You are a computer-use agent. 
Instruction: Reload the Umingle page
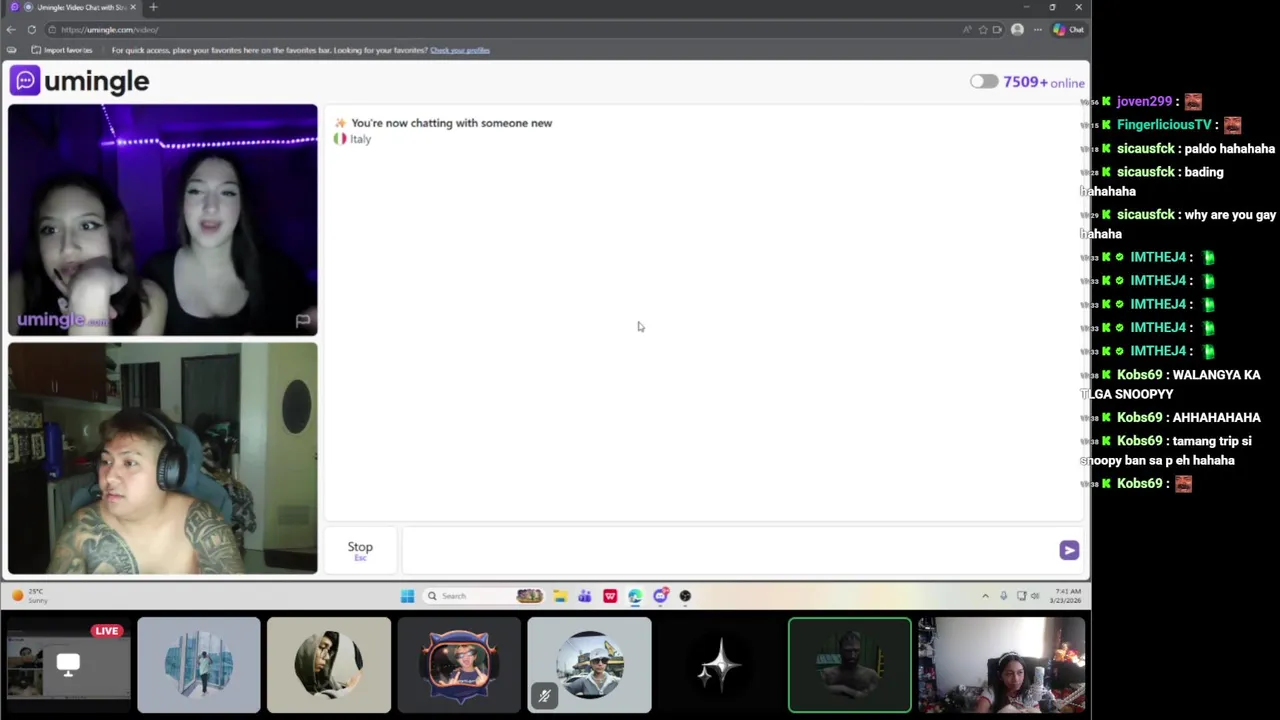32,30
